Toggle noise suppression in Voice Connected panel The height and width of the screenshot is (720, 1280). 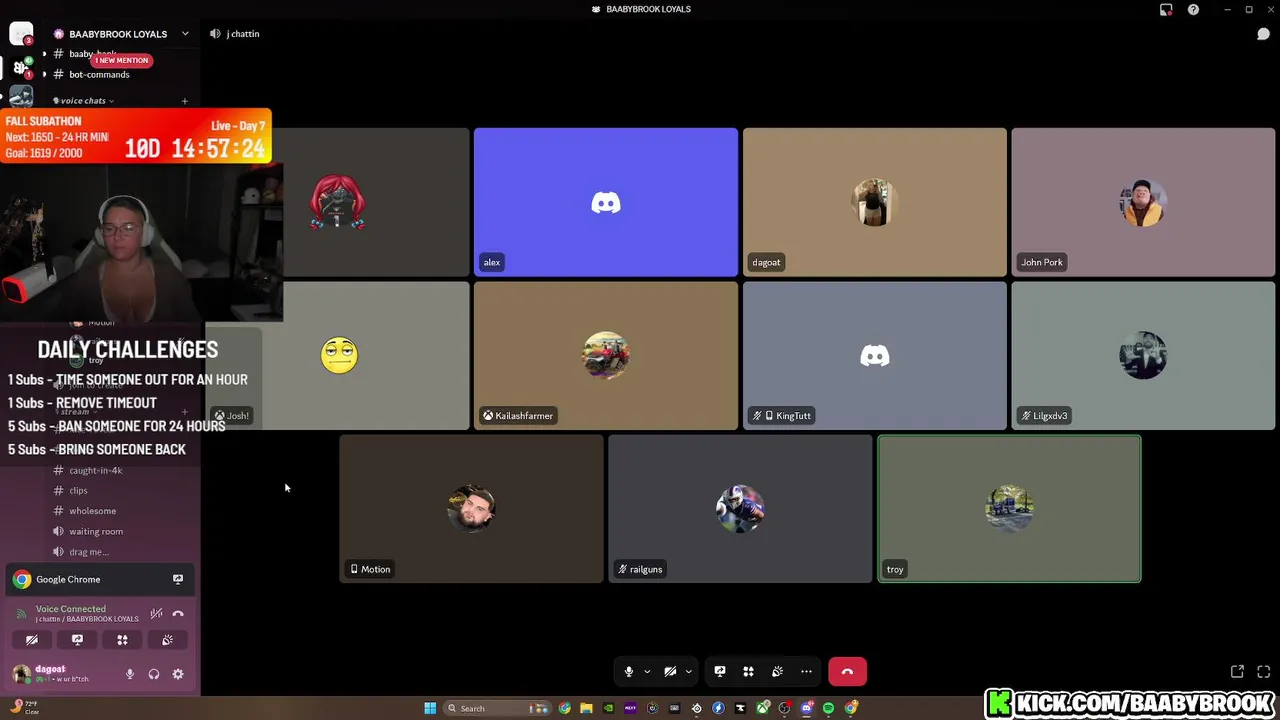pyautogui.click(x=156, y=613)
